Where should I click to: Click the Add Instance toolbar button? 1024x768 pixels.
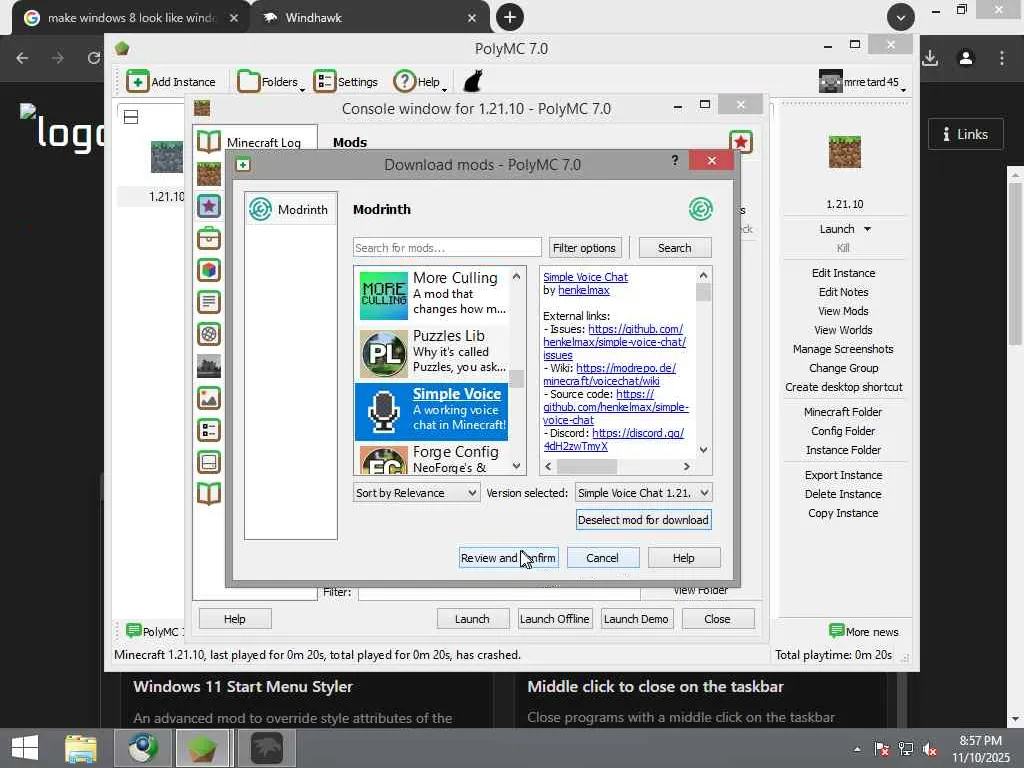click(170, 82)
